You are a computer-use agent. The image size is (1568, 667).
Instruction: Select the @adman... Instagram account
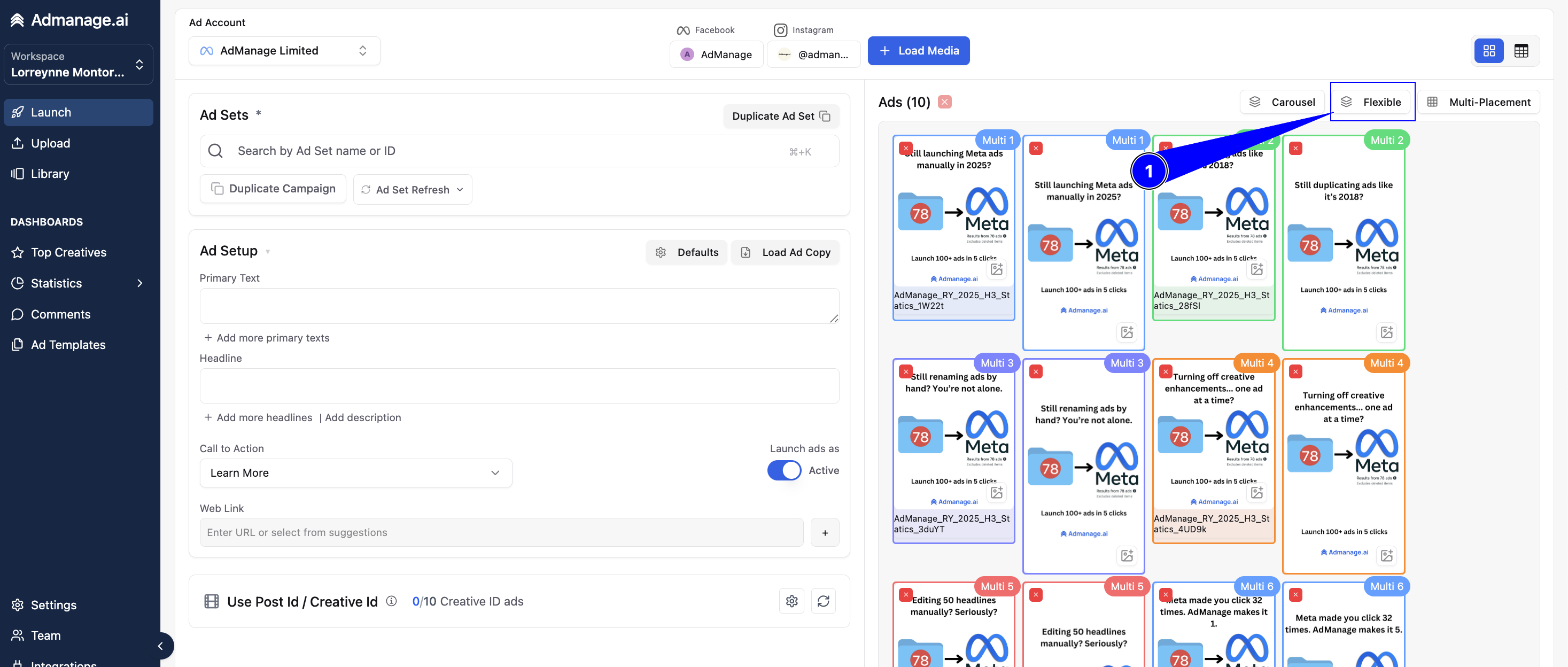813,55
